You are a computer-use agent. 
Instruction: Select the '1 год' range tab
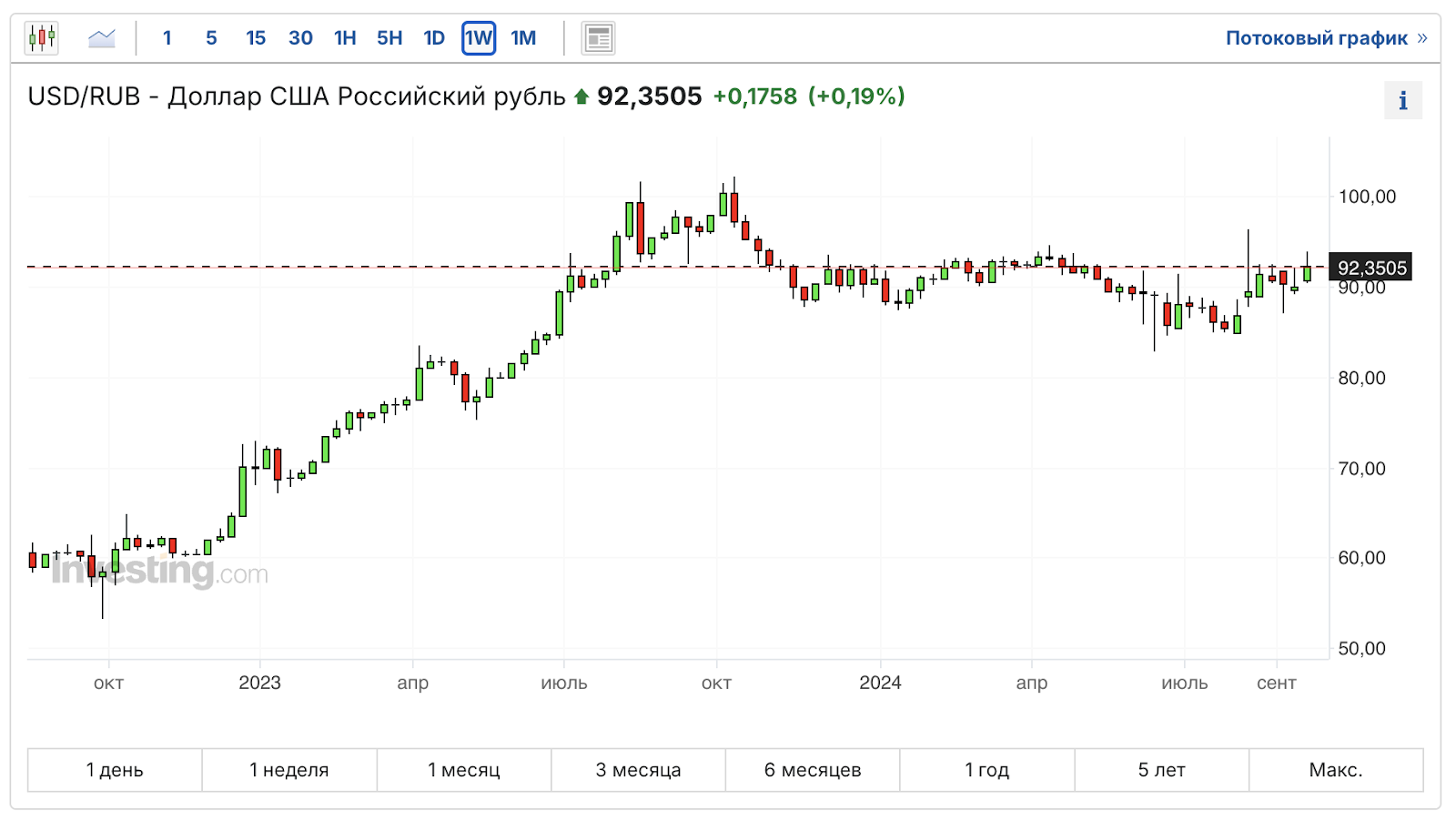coord(987,770)
